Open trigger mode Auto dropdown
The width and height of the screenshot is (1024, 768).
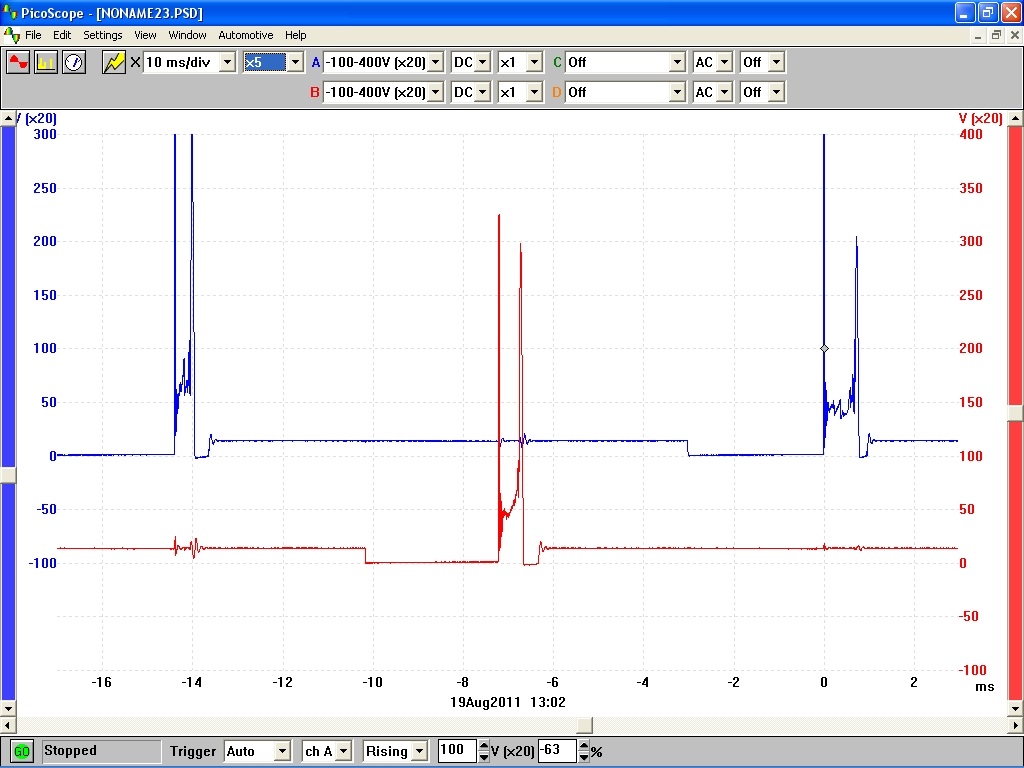tap(281, 751)
